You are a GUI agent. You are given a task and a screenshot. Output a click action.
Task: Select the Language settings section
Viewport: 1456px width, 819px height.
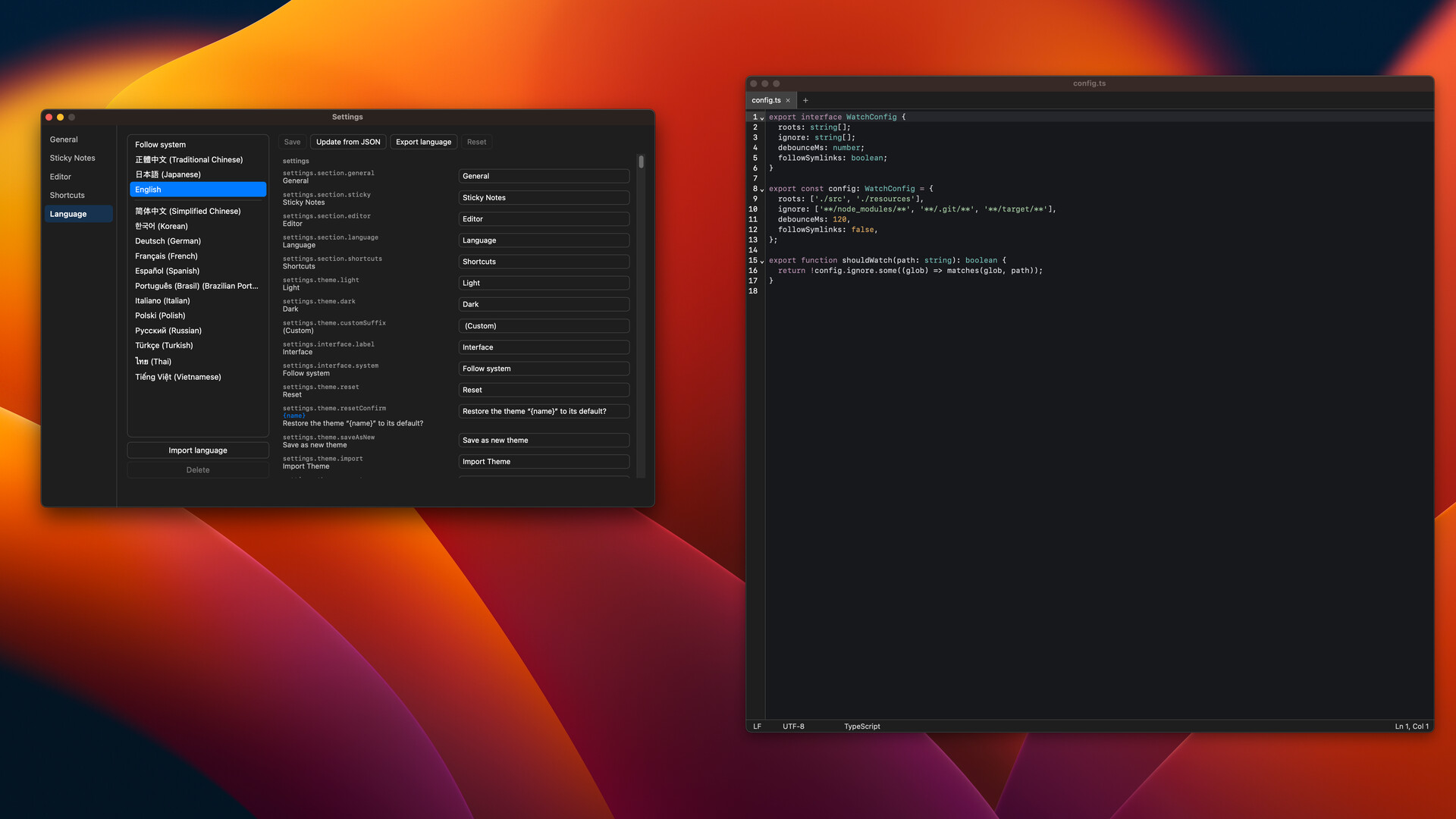click(x=78, y=214)
